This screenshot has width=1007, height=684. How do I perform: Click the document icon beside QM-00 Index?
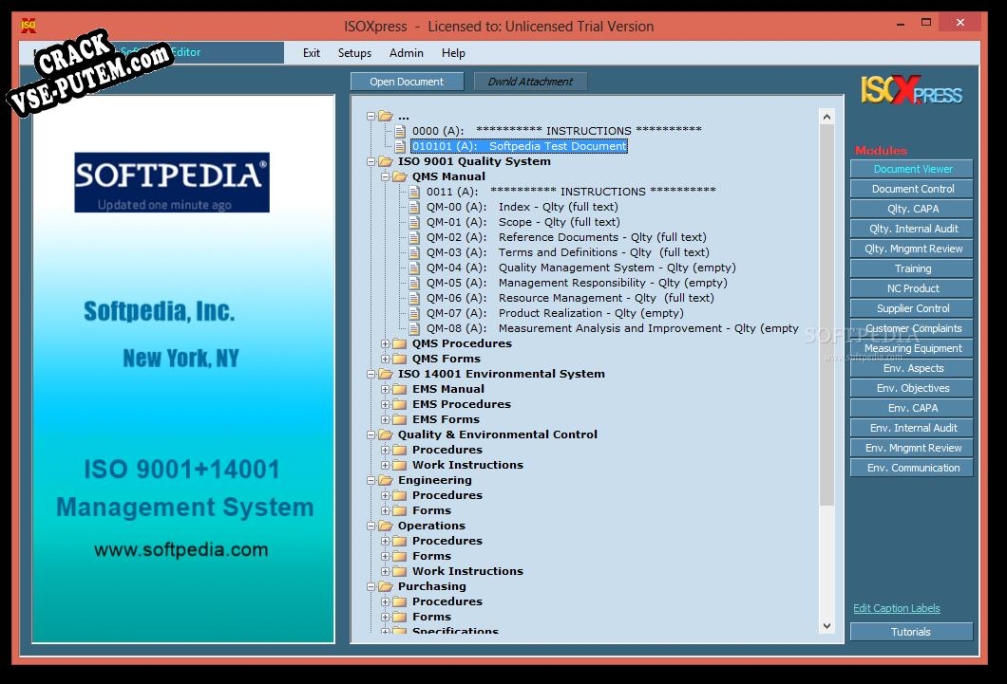click(x=414, y=207)
